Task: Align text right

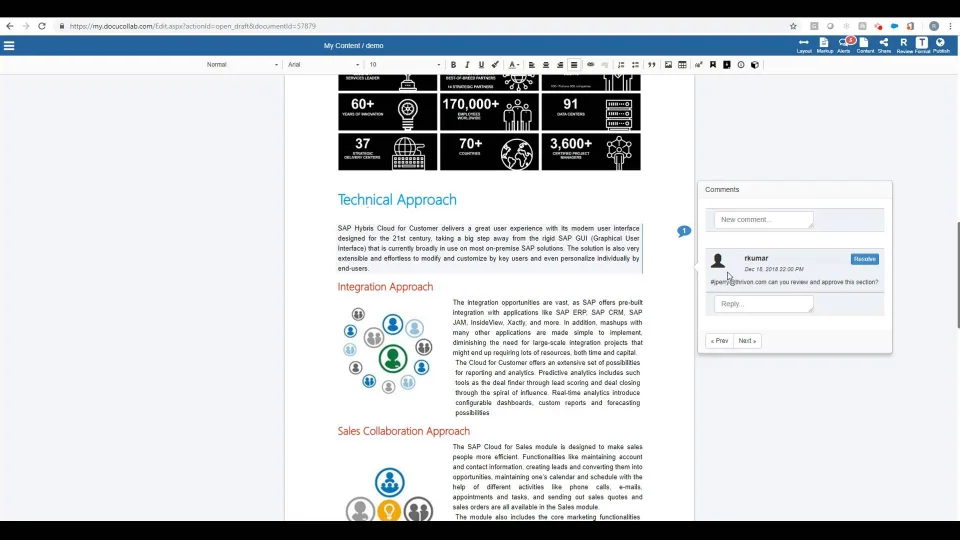Action: [560, 65]
